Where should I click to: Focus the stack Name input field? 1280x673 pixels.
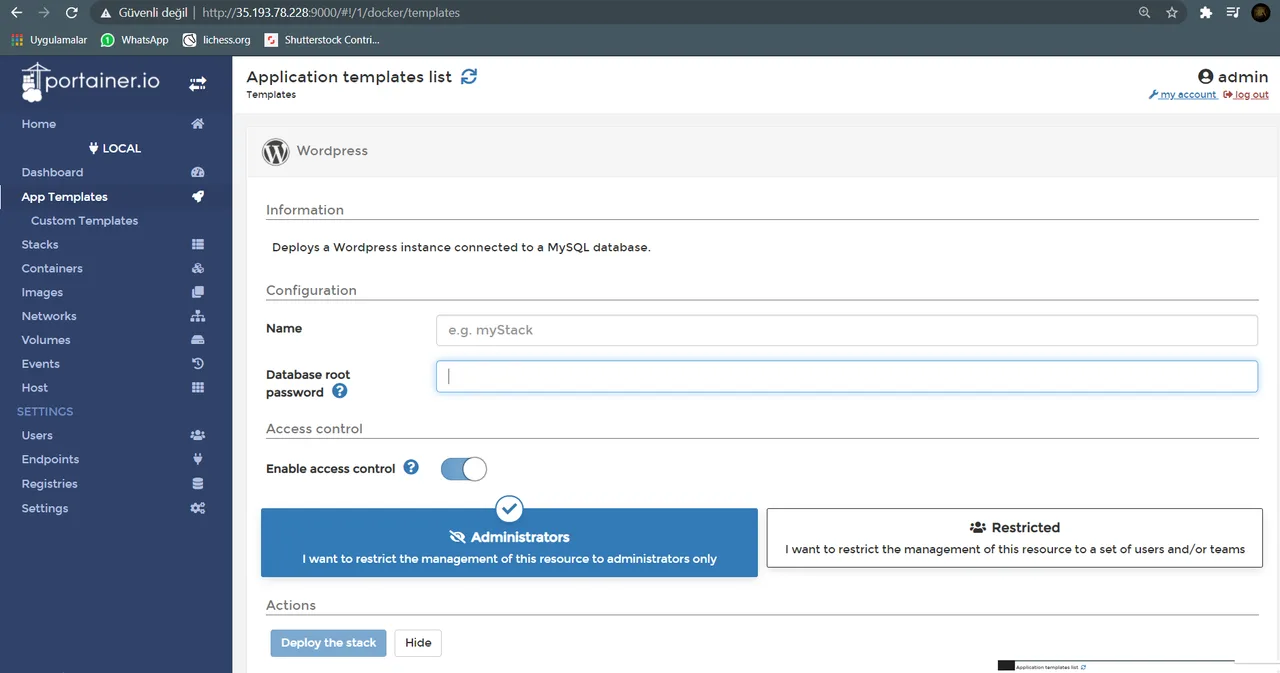847,330
